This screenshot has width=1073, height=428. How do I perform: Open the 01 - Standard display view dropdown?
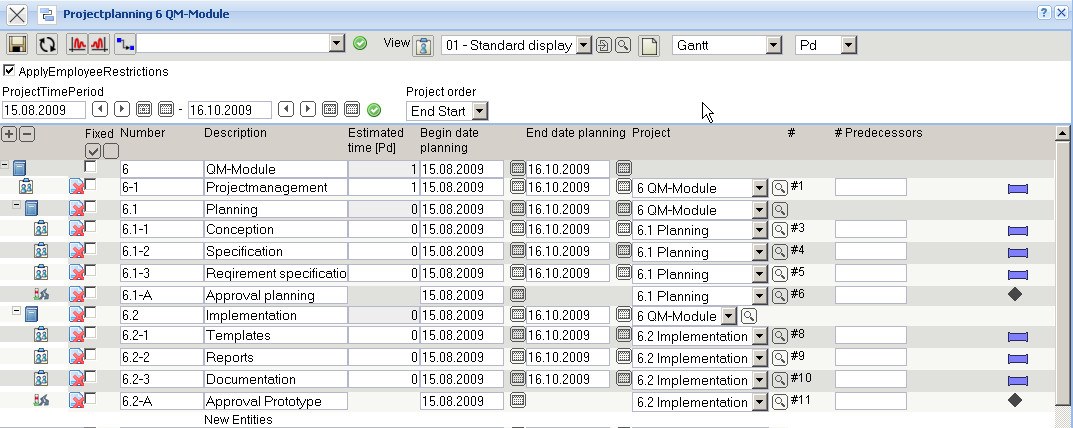coord(584,45)
